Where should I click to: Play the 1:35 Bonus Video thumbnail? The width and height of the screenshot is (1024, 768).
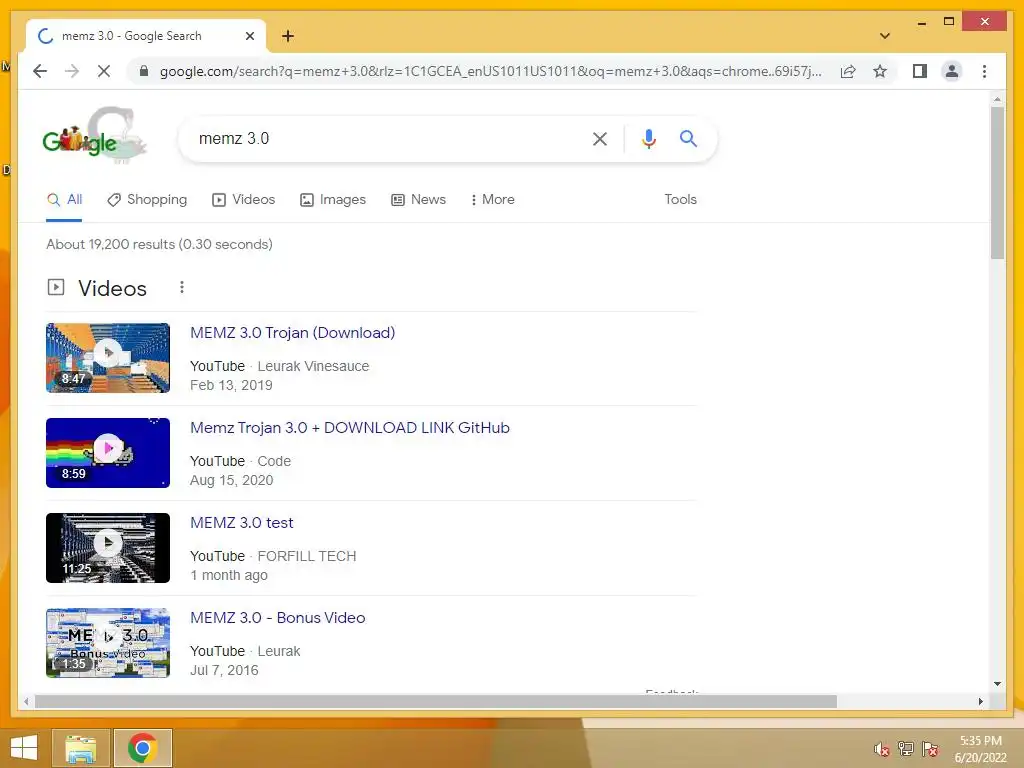tap(108, 643)
